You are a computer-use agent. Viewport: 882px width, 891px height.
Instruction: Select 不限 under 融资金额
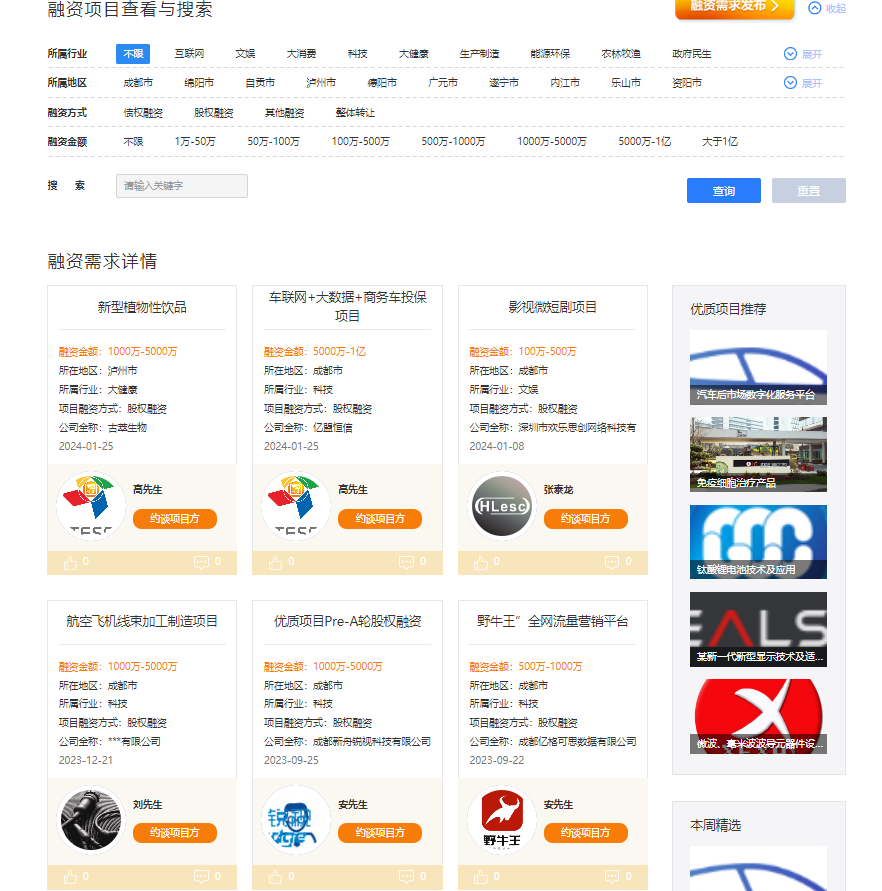click(133, 141)
